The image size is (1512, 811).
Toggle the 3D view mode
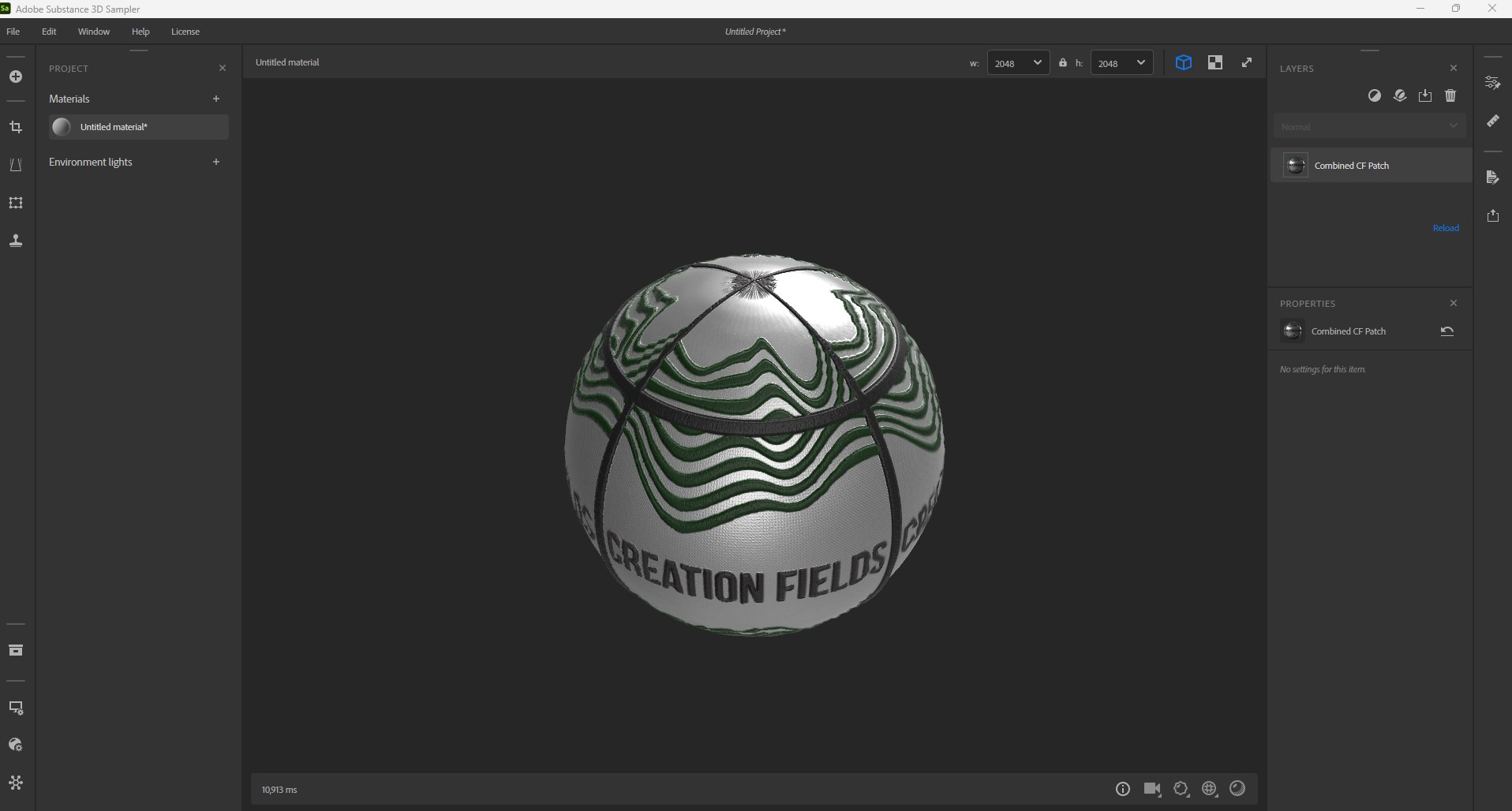1183,62
